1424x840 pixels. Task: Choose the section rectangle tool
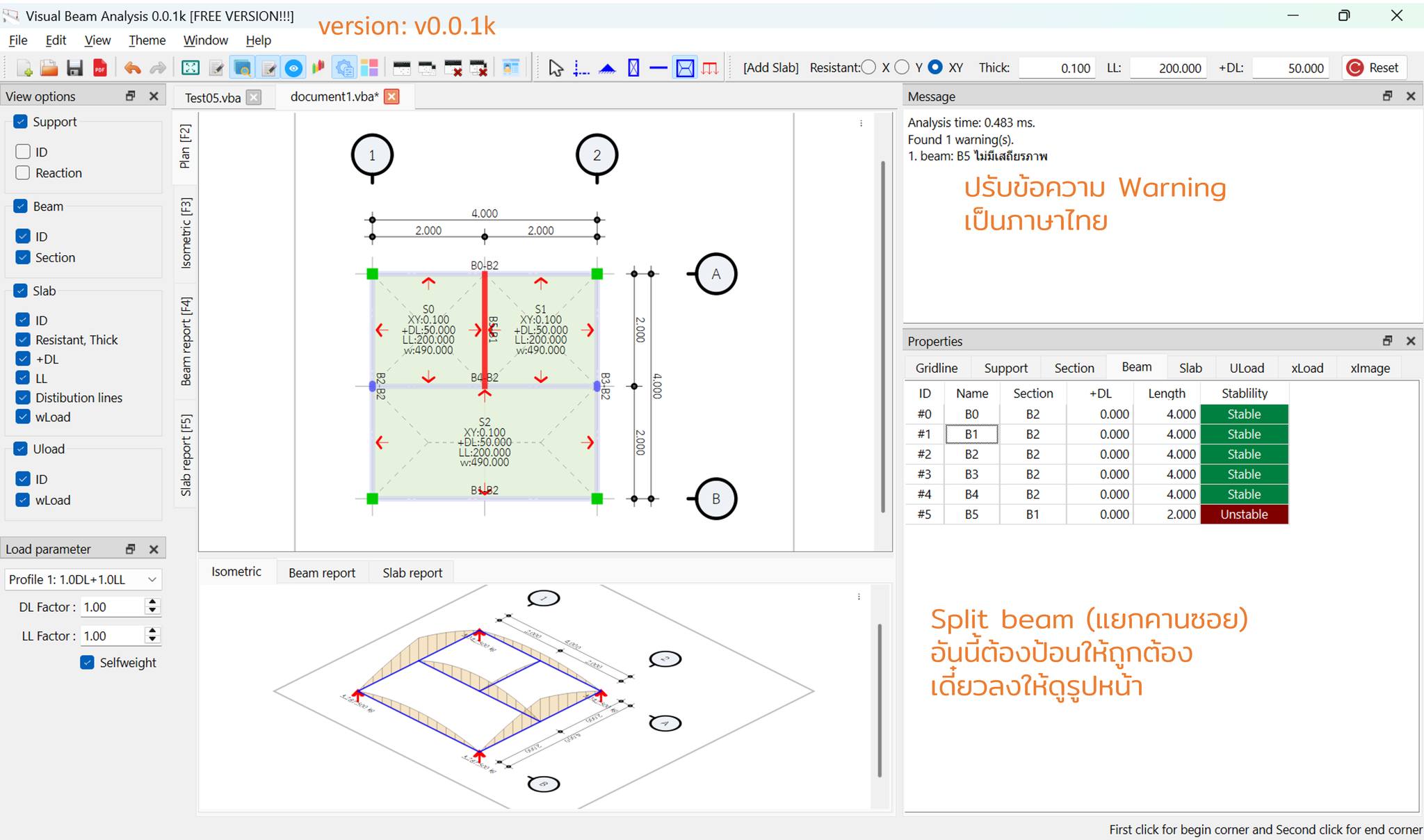point(633,68)
